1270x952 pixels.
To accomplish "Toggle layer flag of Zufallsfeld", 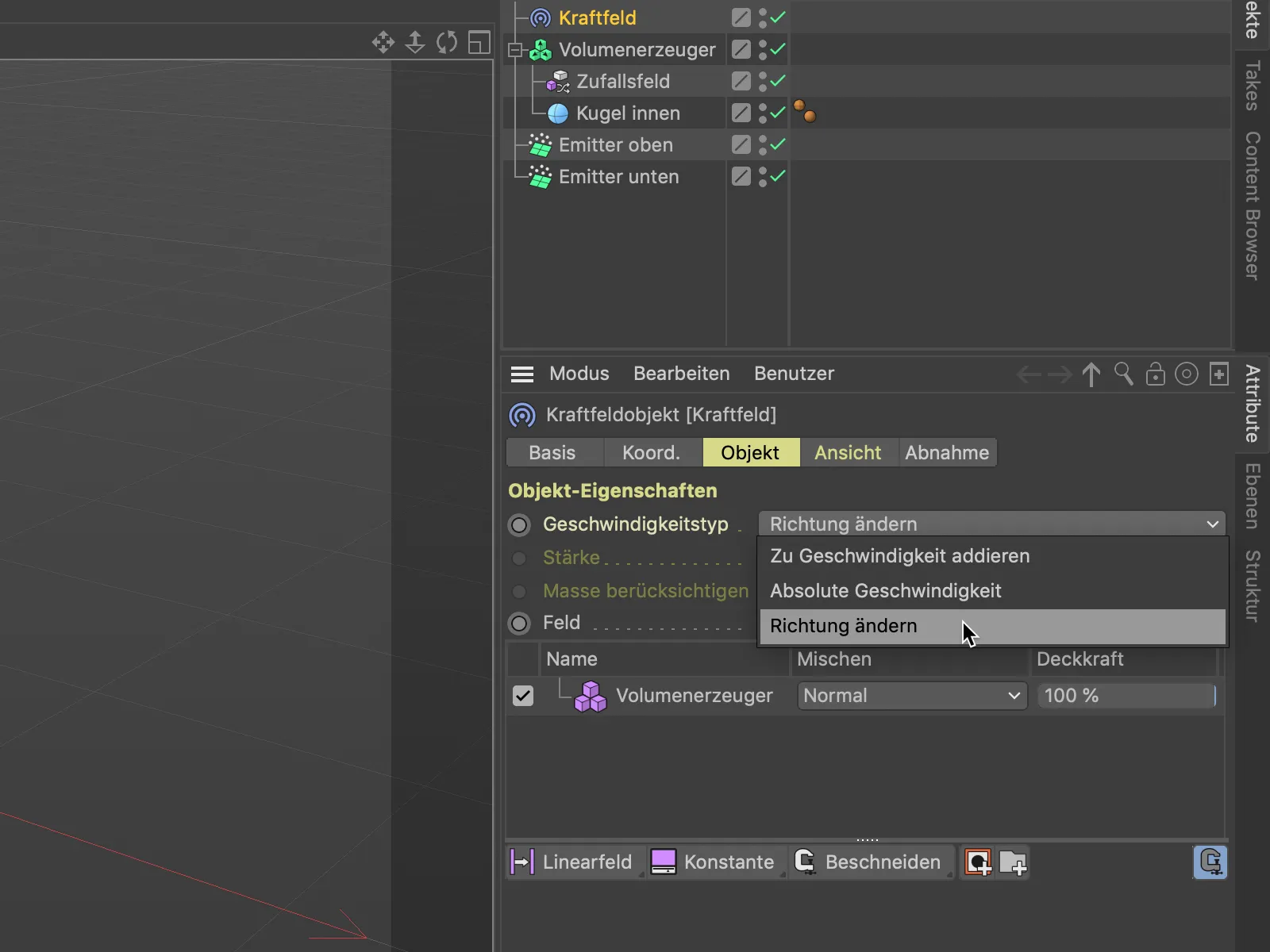I will pos(741,81).
